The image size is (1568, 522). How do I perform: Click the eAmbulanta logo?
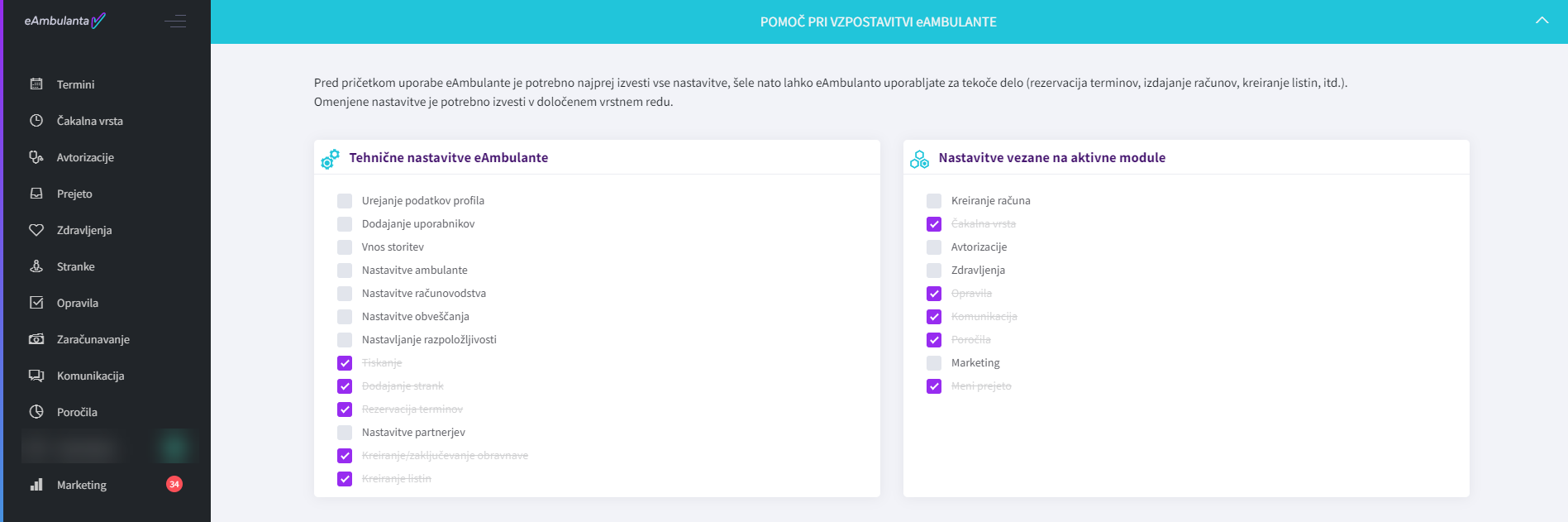64,21
